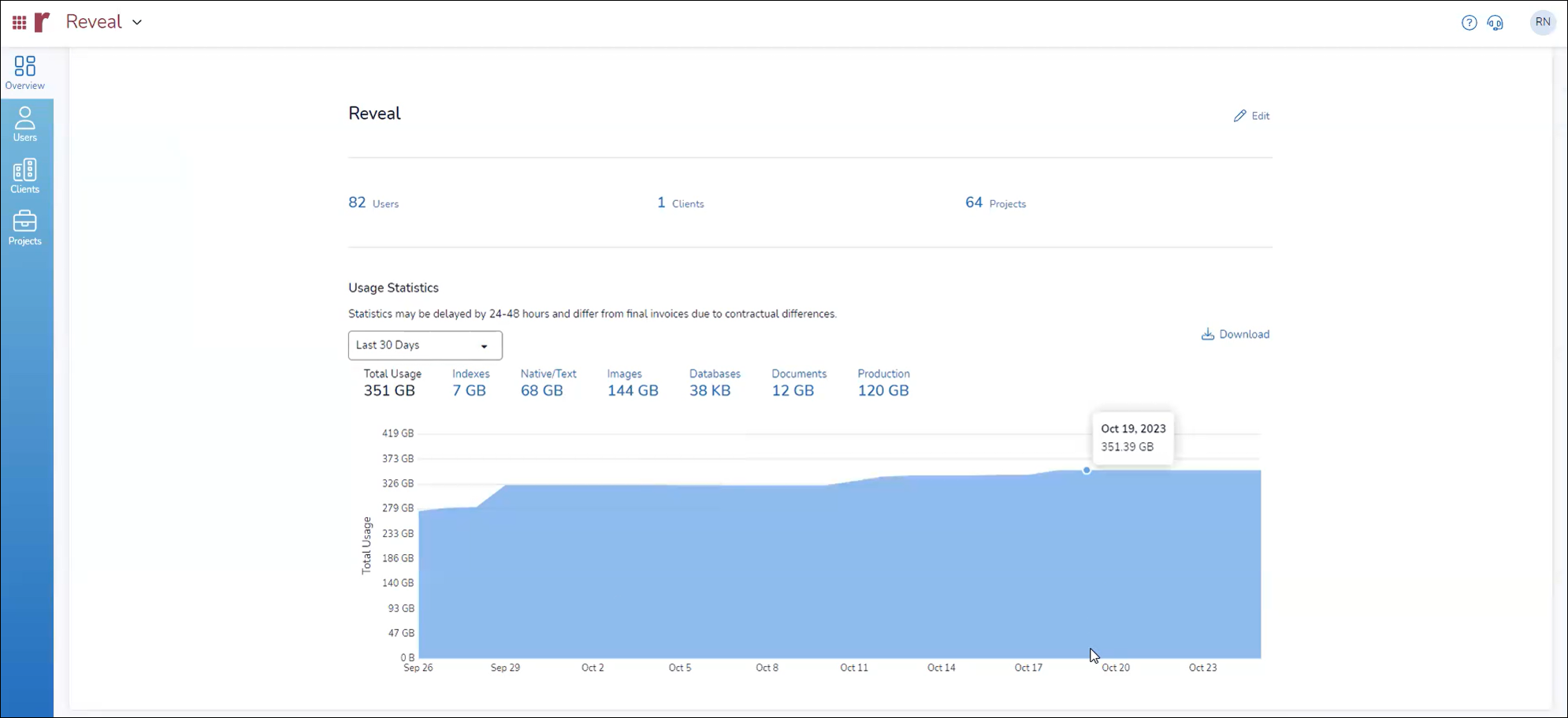1568x718 pixels.
Task: Open the 82 Users link
Action: [x=373, y=203]
